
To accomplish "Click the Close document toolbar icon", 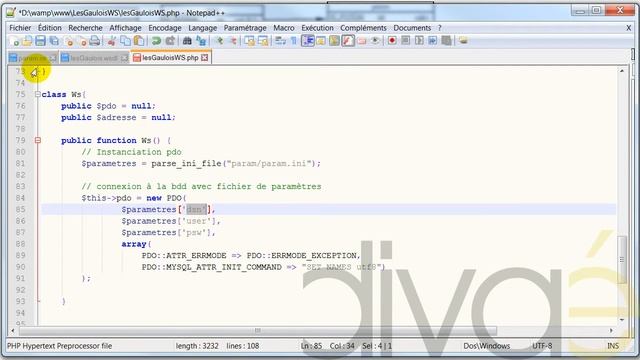I will pyautogui.click(x=69, y=41).
